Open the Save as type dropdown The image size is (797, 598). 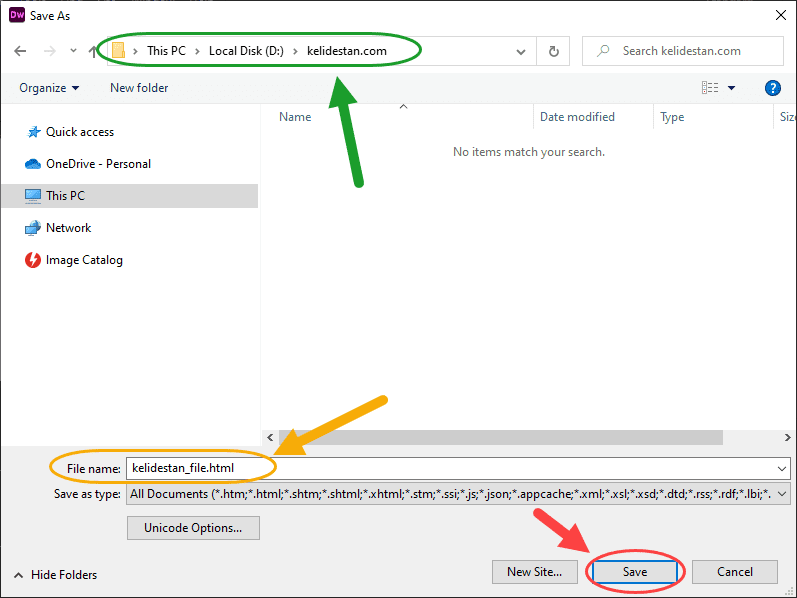458,494
